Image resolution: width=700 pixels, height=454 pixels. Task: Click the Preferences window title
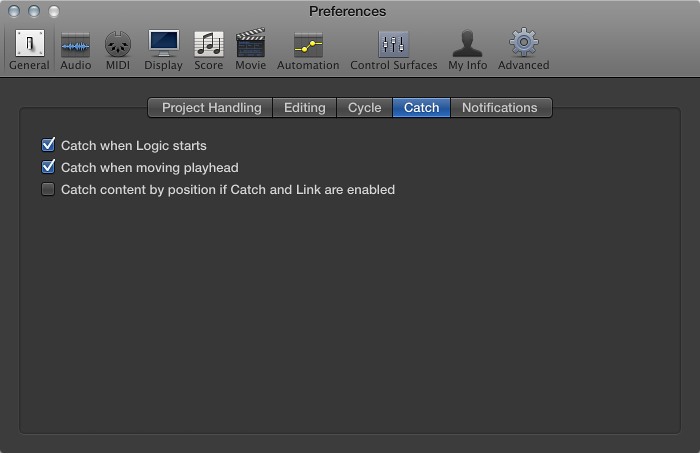pyautogui.click(x=349, y=11)
